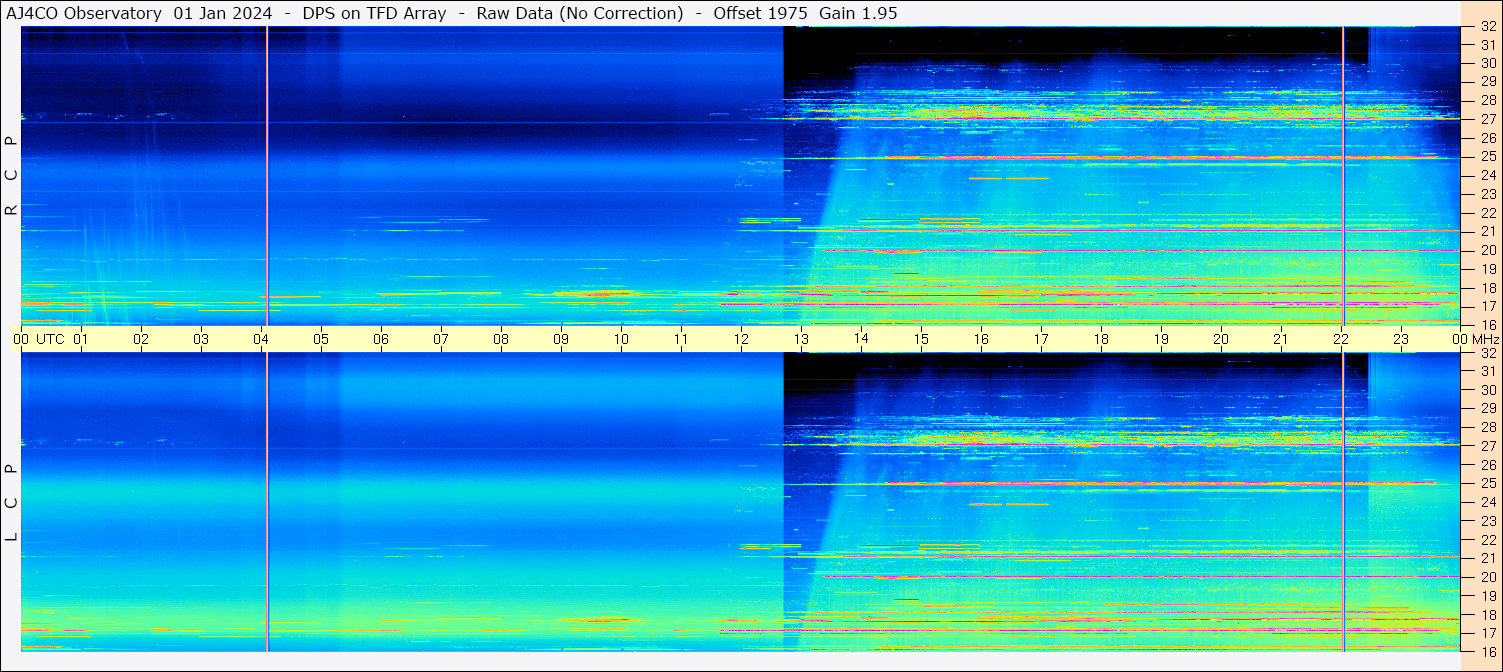This screenshot has height=672, width=1503.
Task: Click '24' MHz tick of RCP panel
Action: 1488,176
